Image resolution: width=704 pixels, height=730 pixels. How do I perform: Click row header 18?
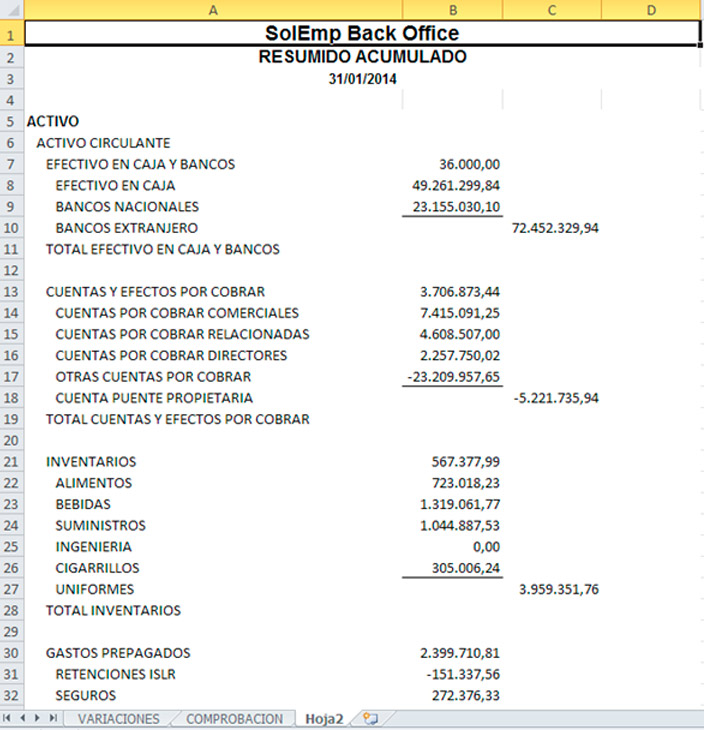11,398
